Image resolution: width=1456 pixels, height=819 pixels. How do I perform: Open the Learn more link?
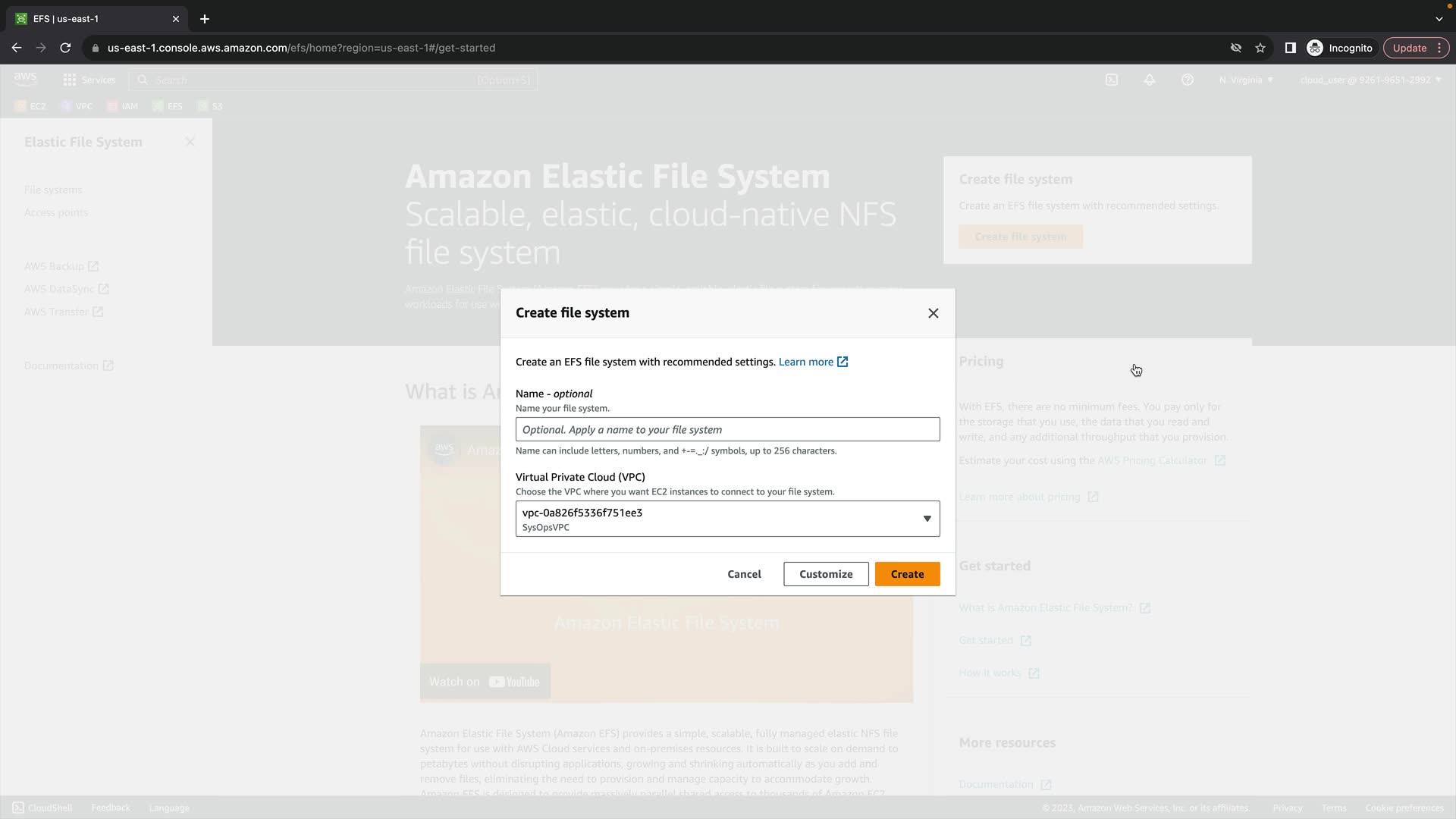(805, 362)
